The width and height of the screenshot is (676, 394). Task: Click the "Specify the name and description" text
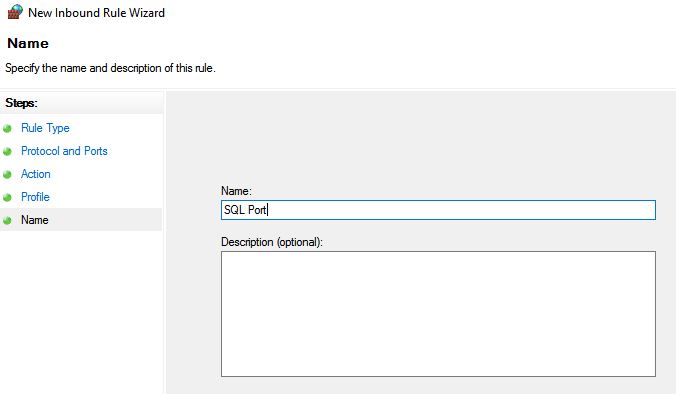(x=110, y=68)
